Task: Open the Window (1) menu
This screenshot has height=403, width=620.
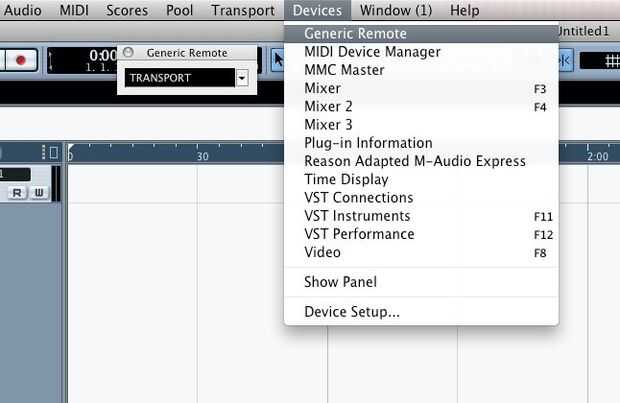Action: click(x=396, y=11)
